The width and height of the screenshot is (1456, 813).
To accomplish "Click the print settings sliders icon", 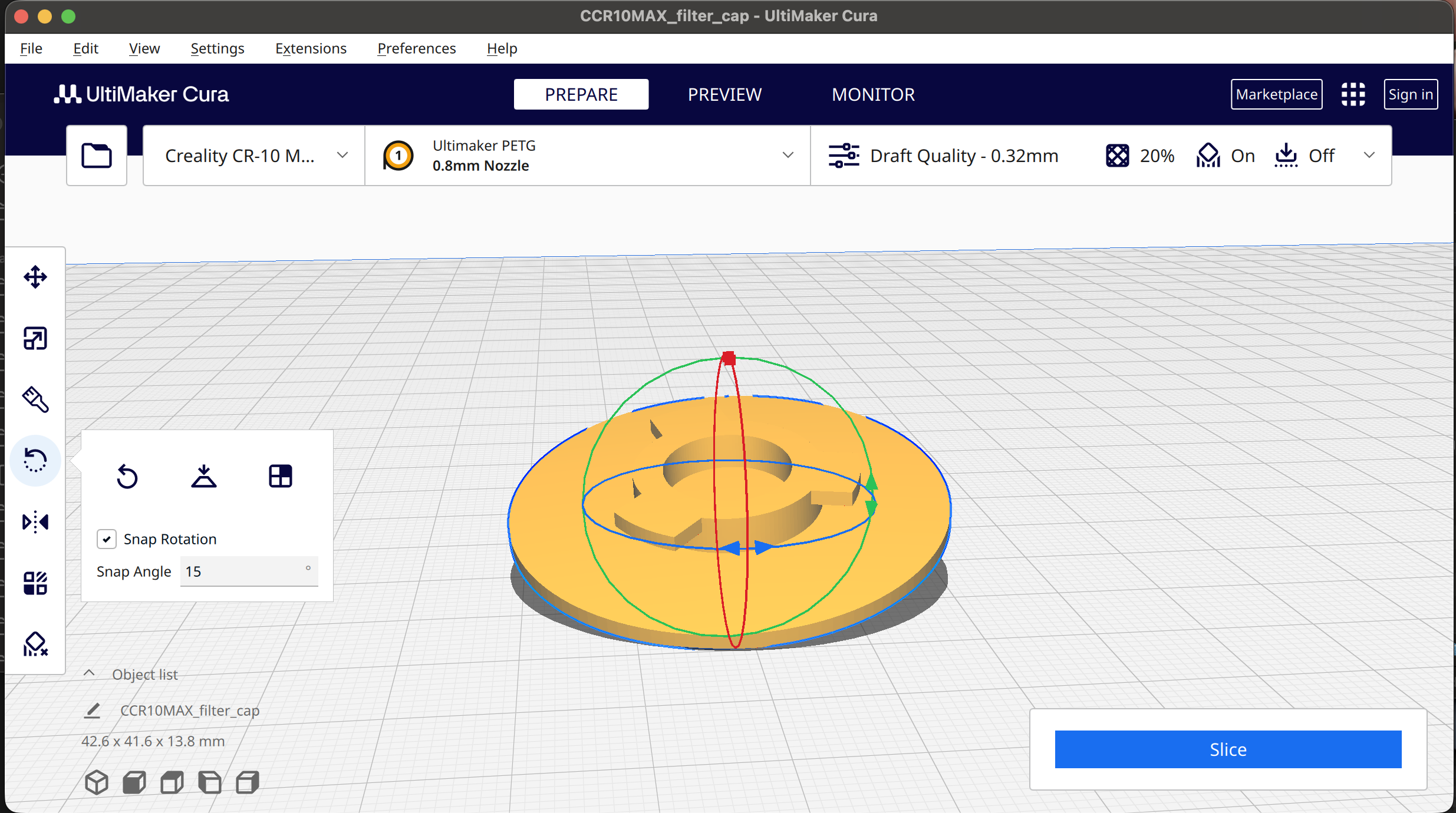I will [844, 156].
